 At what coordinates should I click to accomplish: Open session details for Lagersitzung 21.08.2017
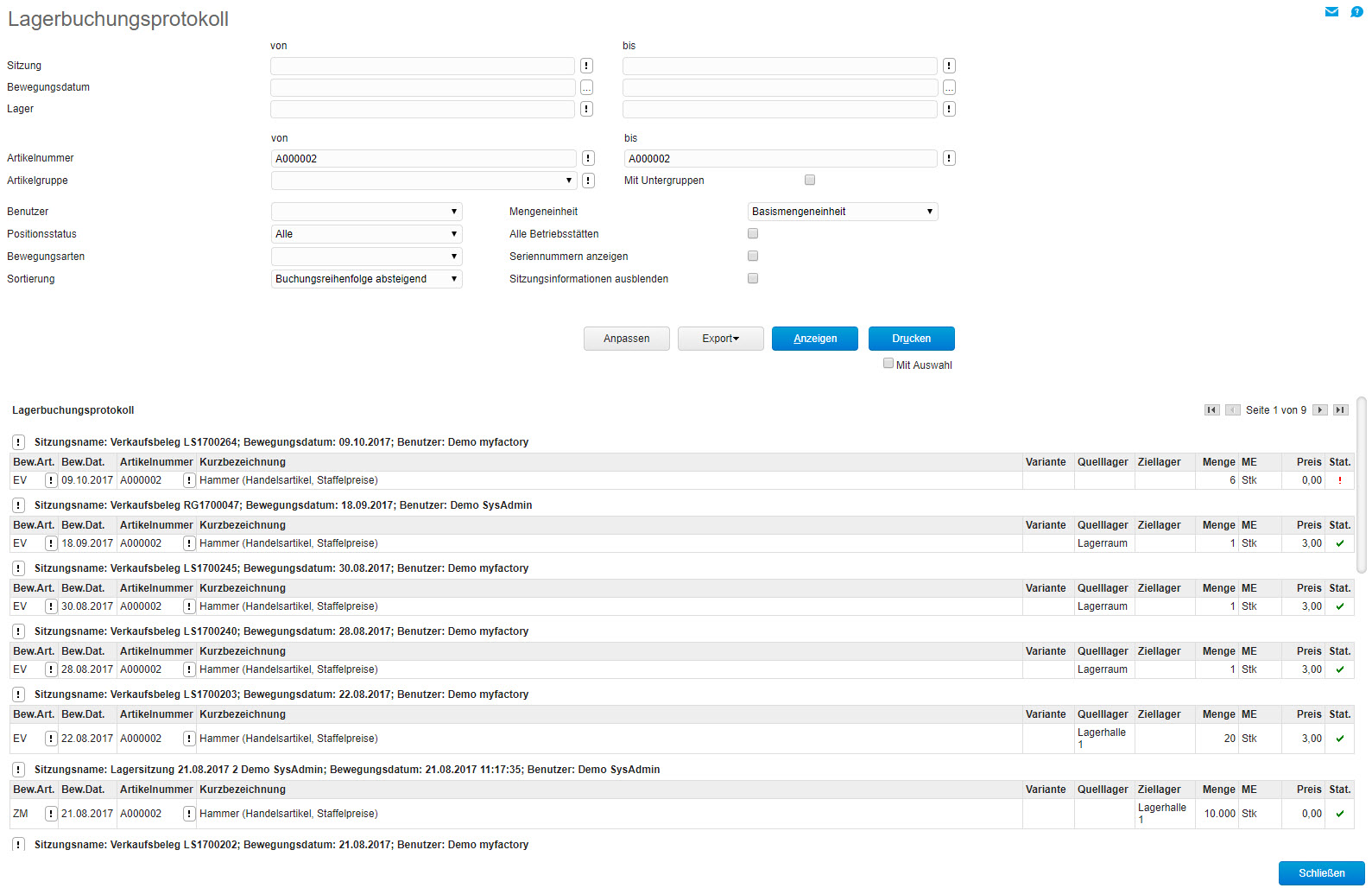click(18, 770)
